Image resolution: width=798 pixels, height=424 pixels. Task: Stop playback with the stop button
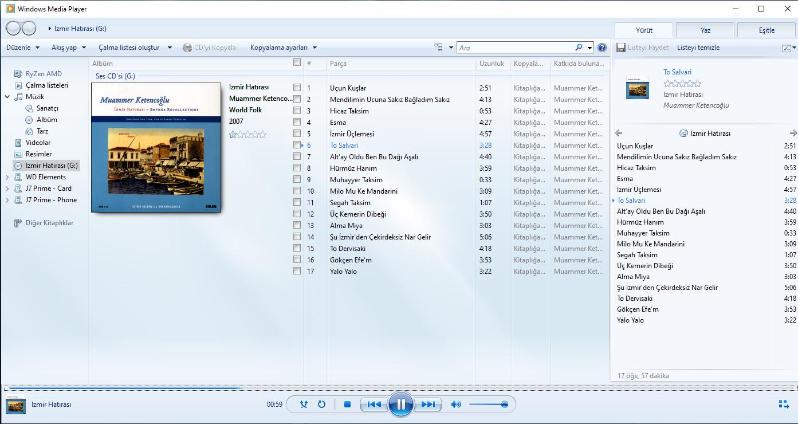tap(347, 404)
